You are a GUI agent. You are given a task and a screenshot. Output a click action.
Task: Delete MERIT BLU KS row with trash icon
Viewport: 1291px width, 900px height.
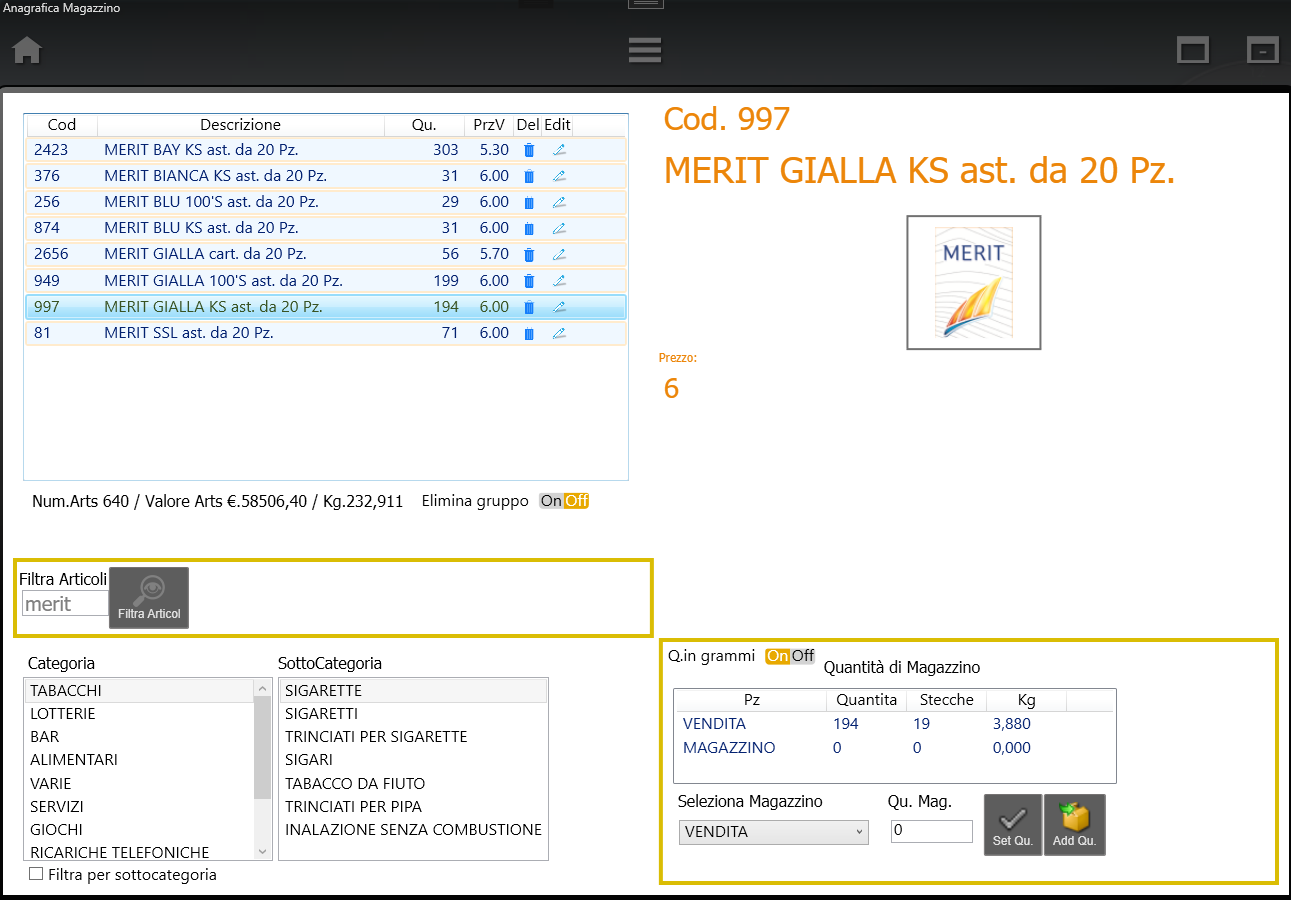coord(529,228)
